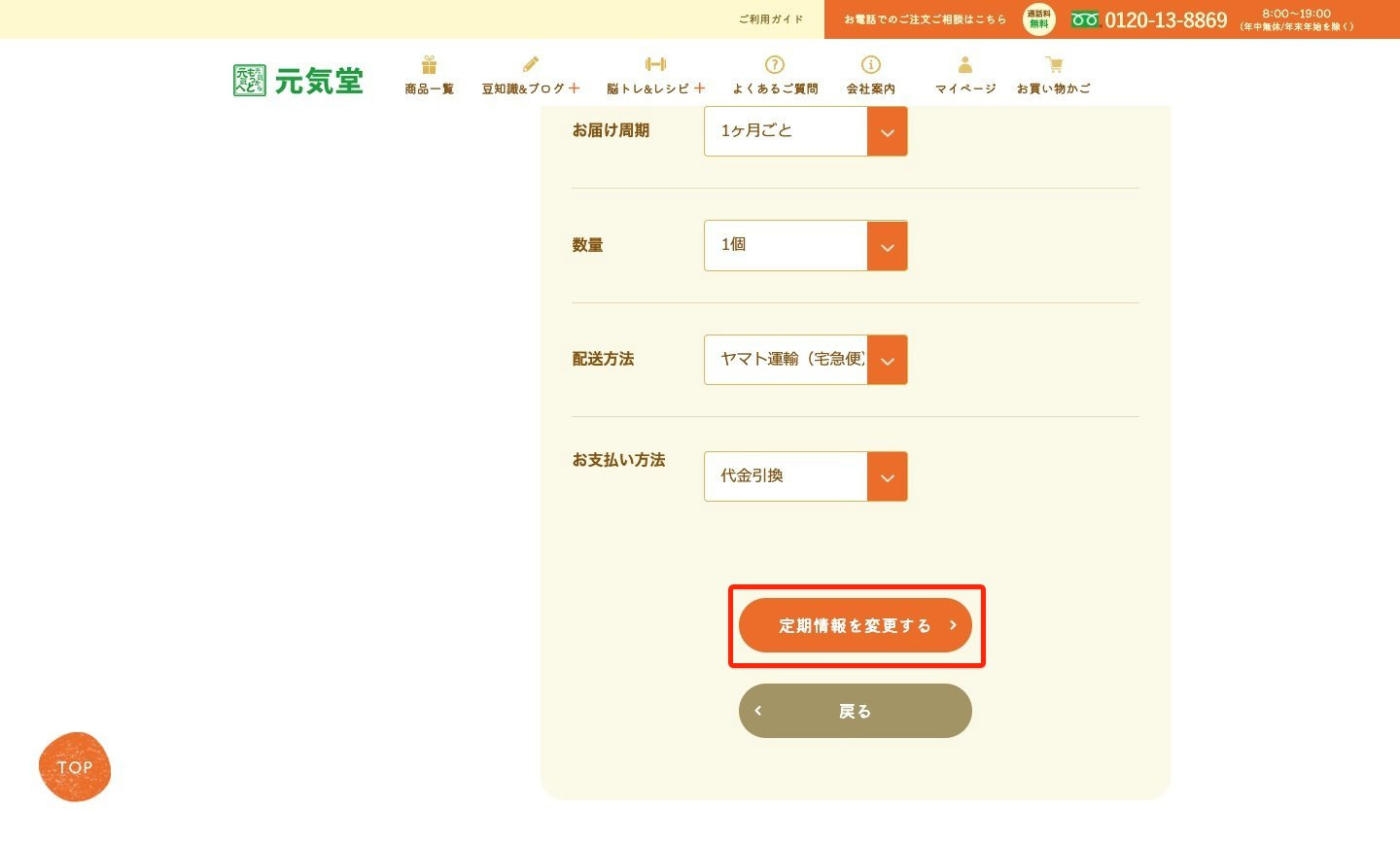Open the 配送方法 dropdown showing ヤマト運輸
This screenshot has width=1400, height=844.
pyautogui.click(x=806, y=360)
